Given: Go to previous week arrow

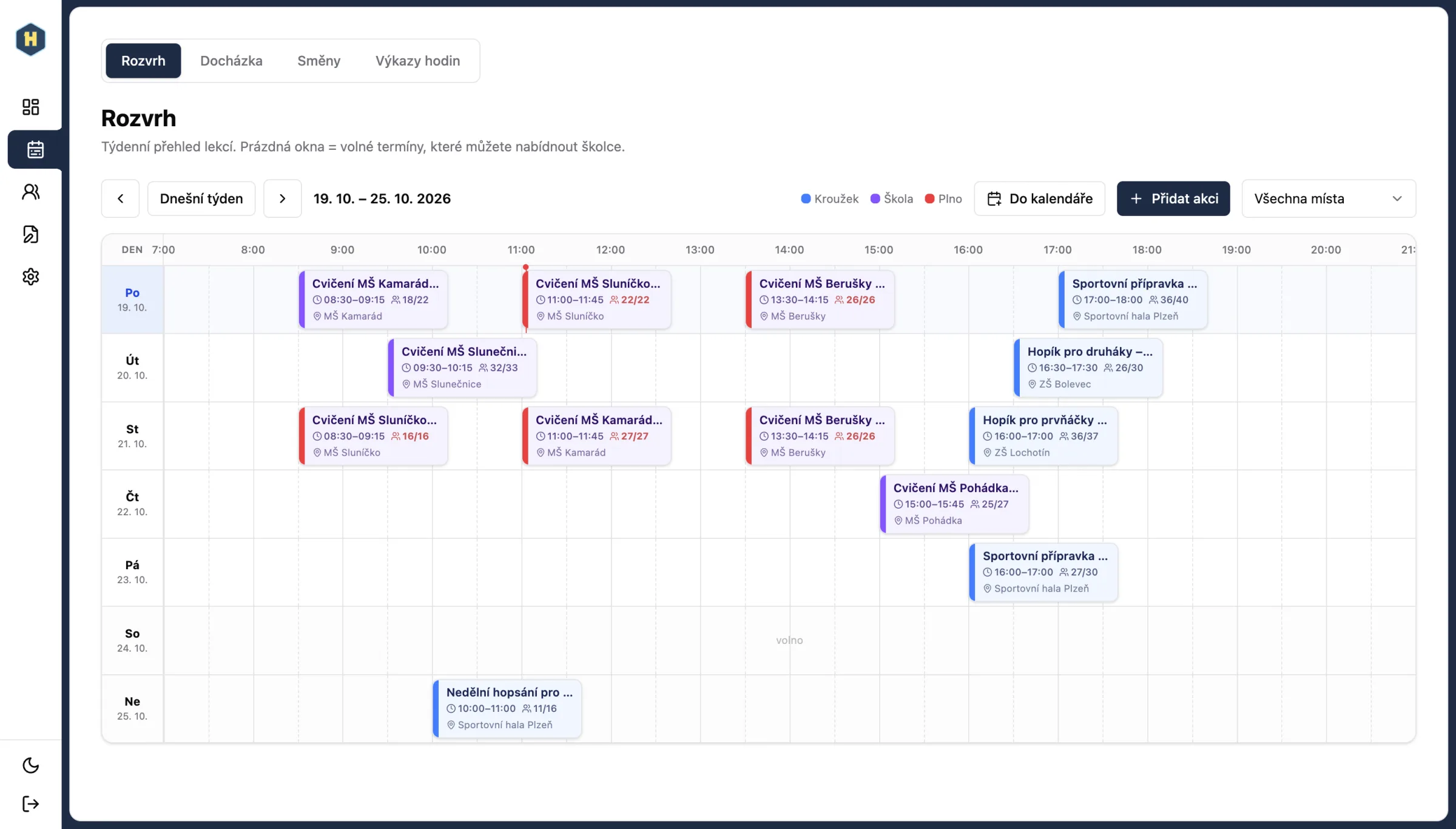Looking at the screenshot, I should pos(120,198).
